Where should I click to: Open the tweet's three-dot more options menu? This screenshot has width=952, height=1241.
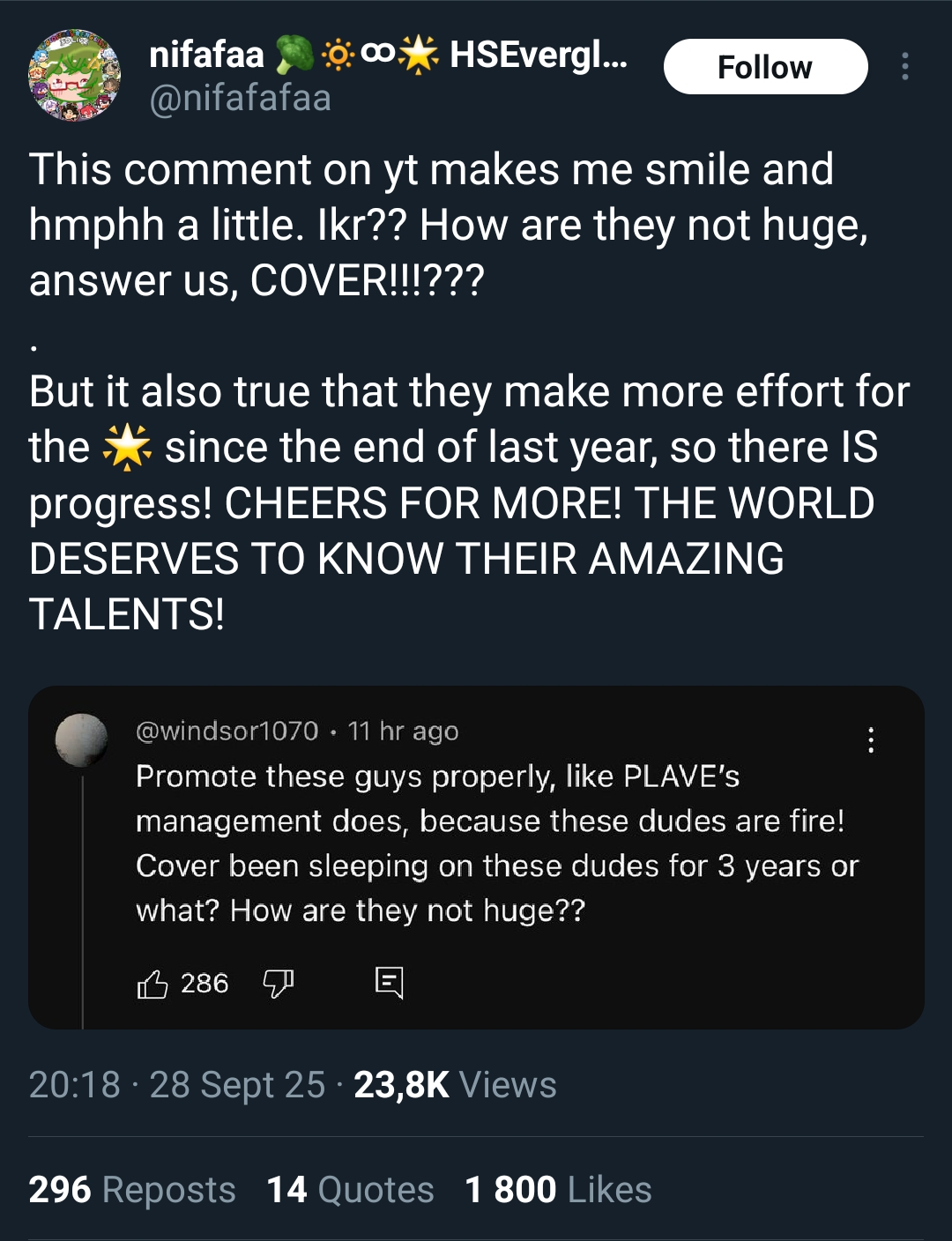coord(904,67)
